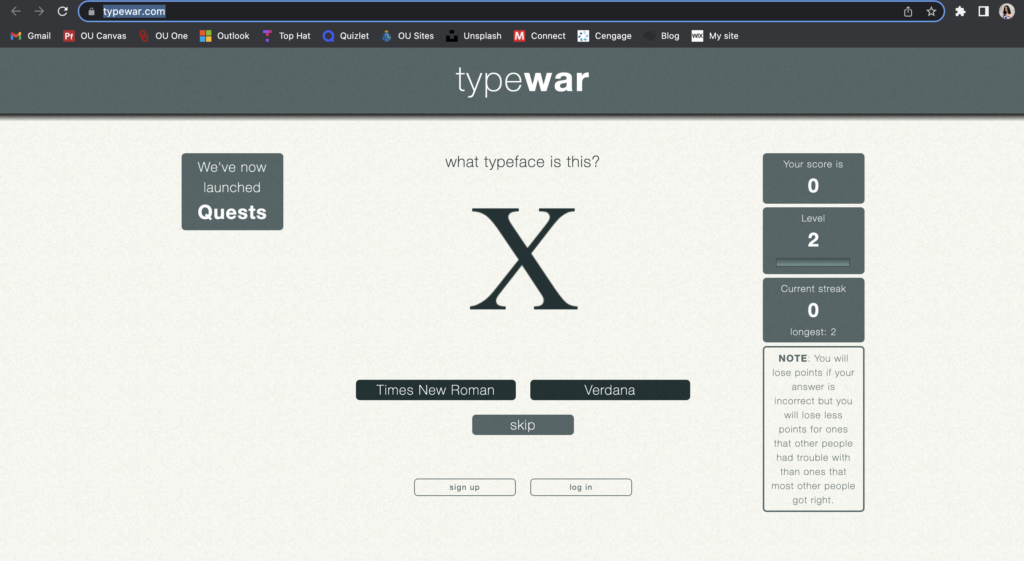Open the Cengage bookmark
The height and width of the screenshot is (561, 1024).
tap(605, 36)
